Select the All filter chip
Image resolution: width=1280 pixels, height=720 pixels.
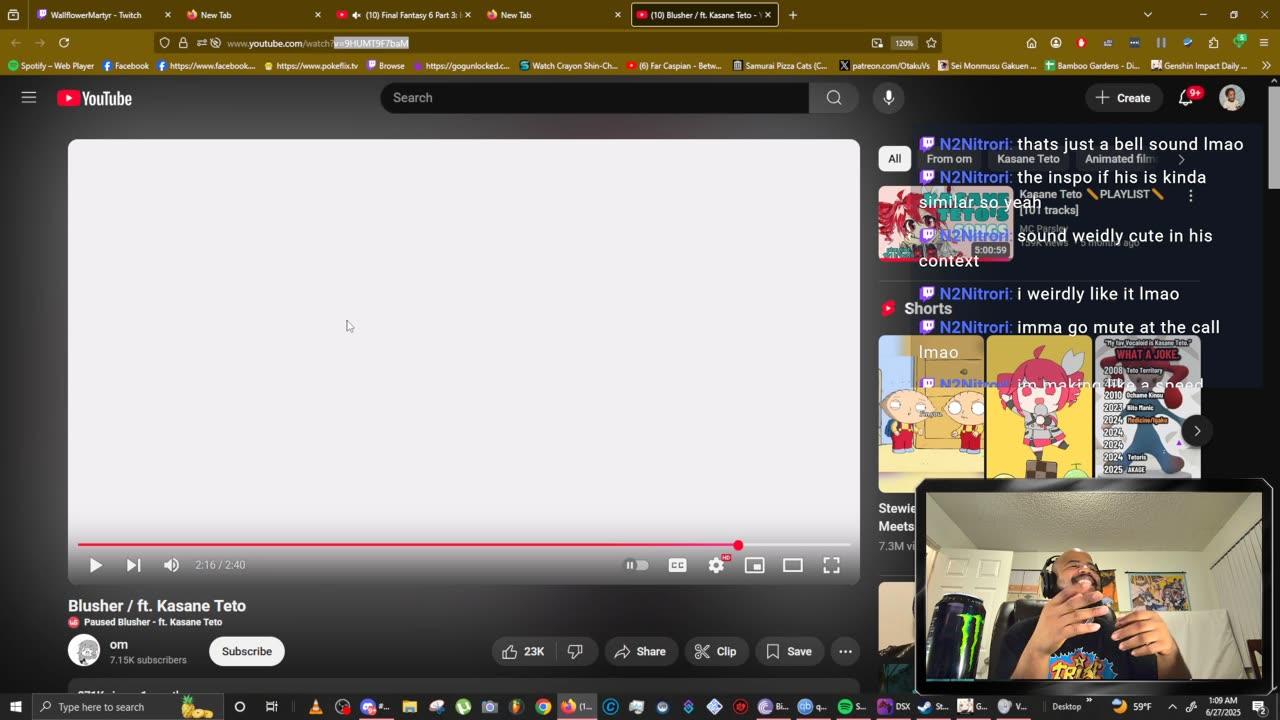click(x=894, y=158)
